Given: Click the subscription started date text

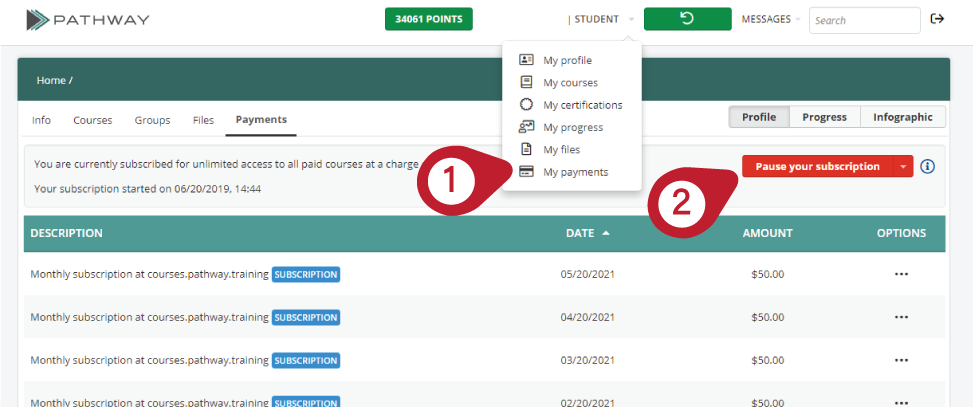Looking at the screenshot, I should [x=148, y=188].
